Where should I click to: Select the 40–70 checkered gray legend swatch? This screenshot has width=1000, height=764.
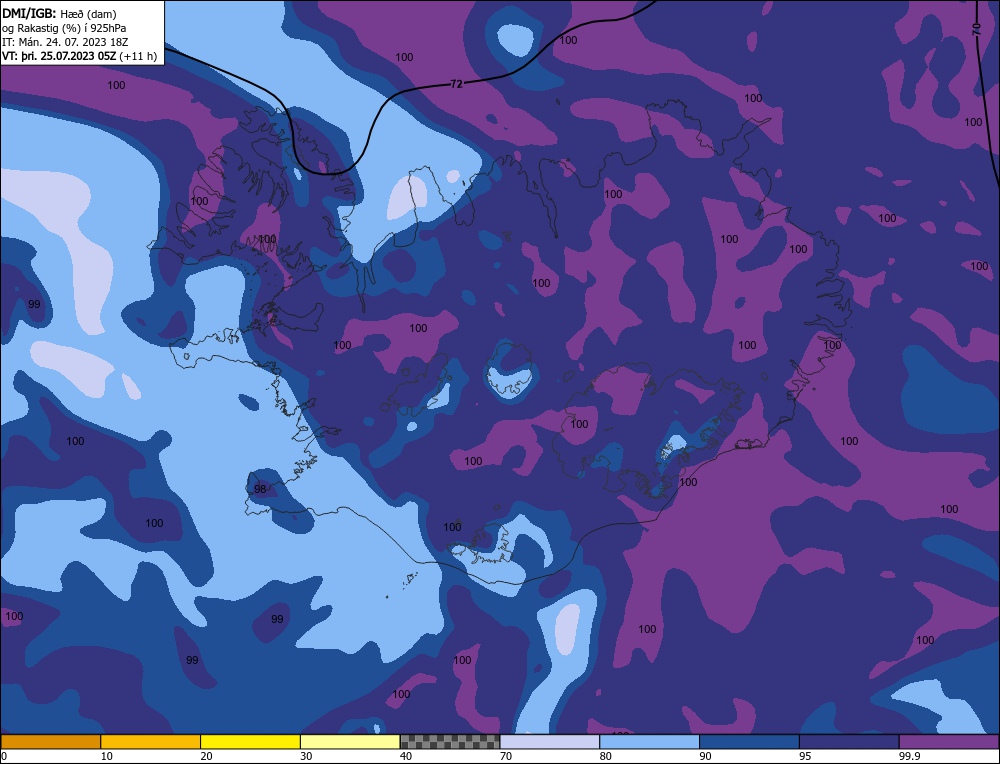(x=450, y=742)
